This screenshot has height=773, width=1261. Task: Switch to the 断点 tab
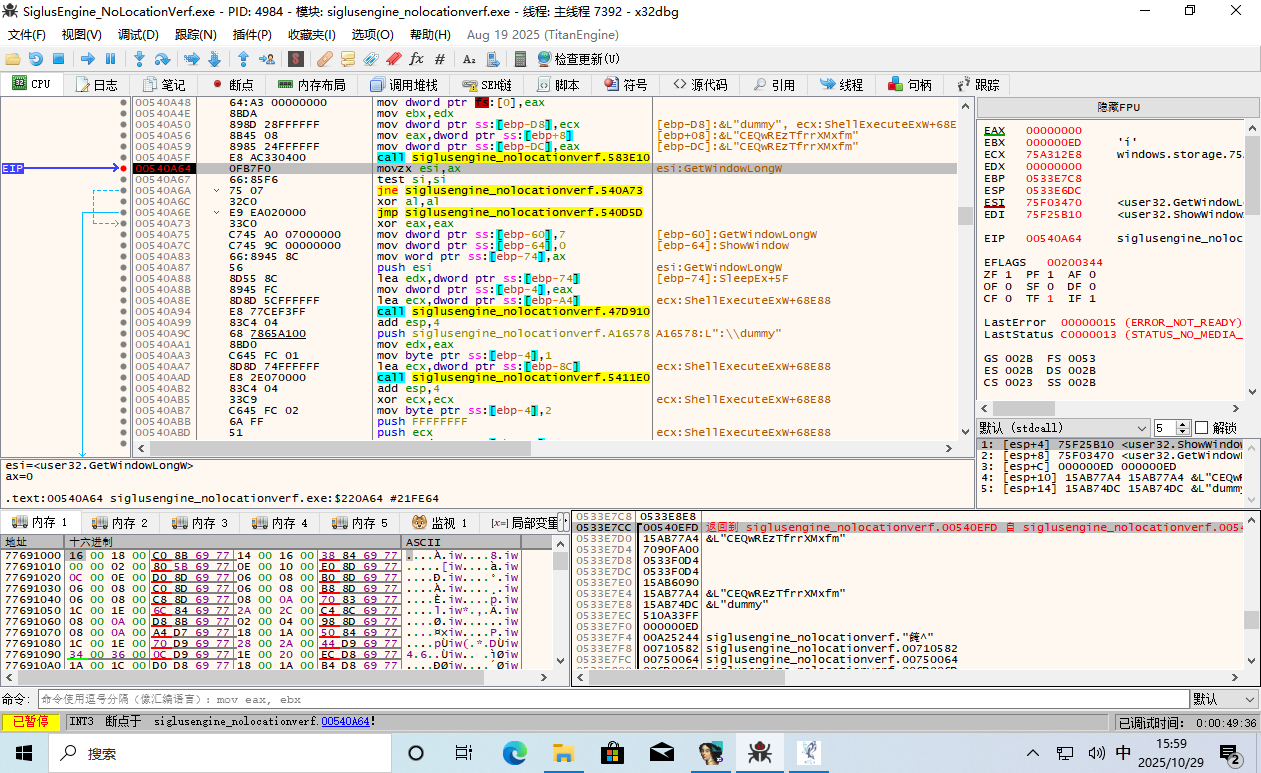coord(232,85)
